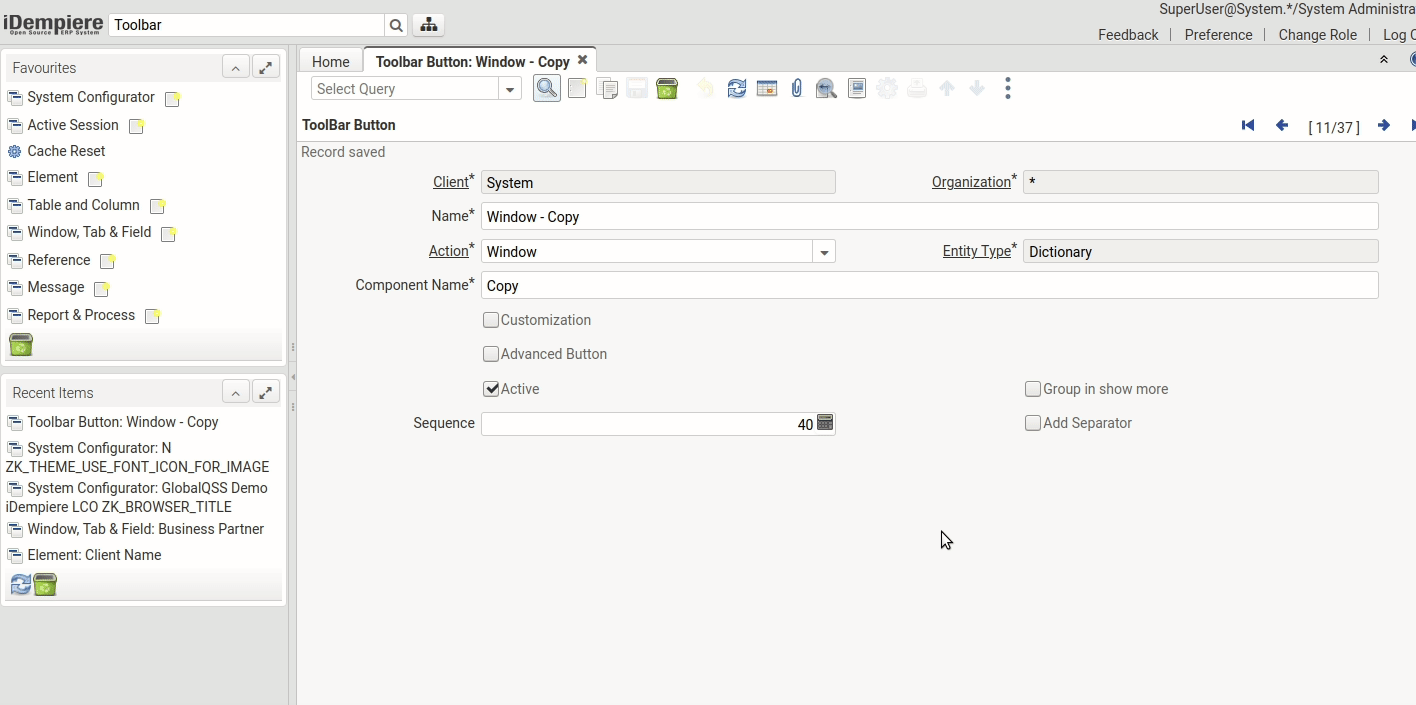Image resolution: width=1416 pixels, height=705 pixels.
Task: Create a new ToolBar Button record
Action: pos(577,88)
